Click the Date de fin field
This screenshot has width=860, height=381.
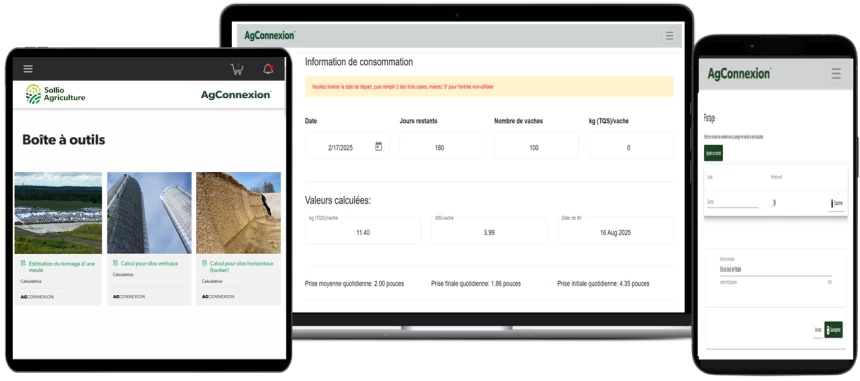615,230
